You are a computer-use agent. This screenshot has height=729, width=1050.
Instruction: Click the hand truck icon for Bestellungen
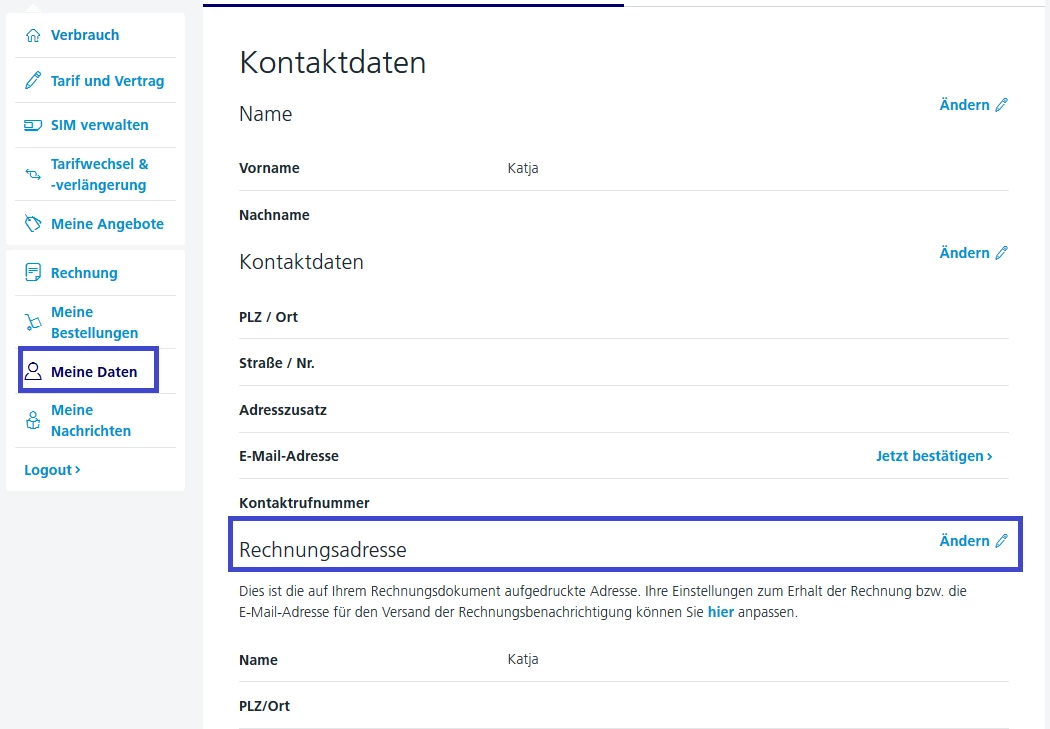click(x=33, y=322)
